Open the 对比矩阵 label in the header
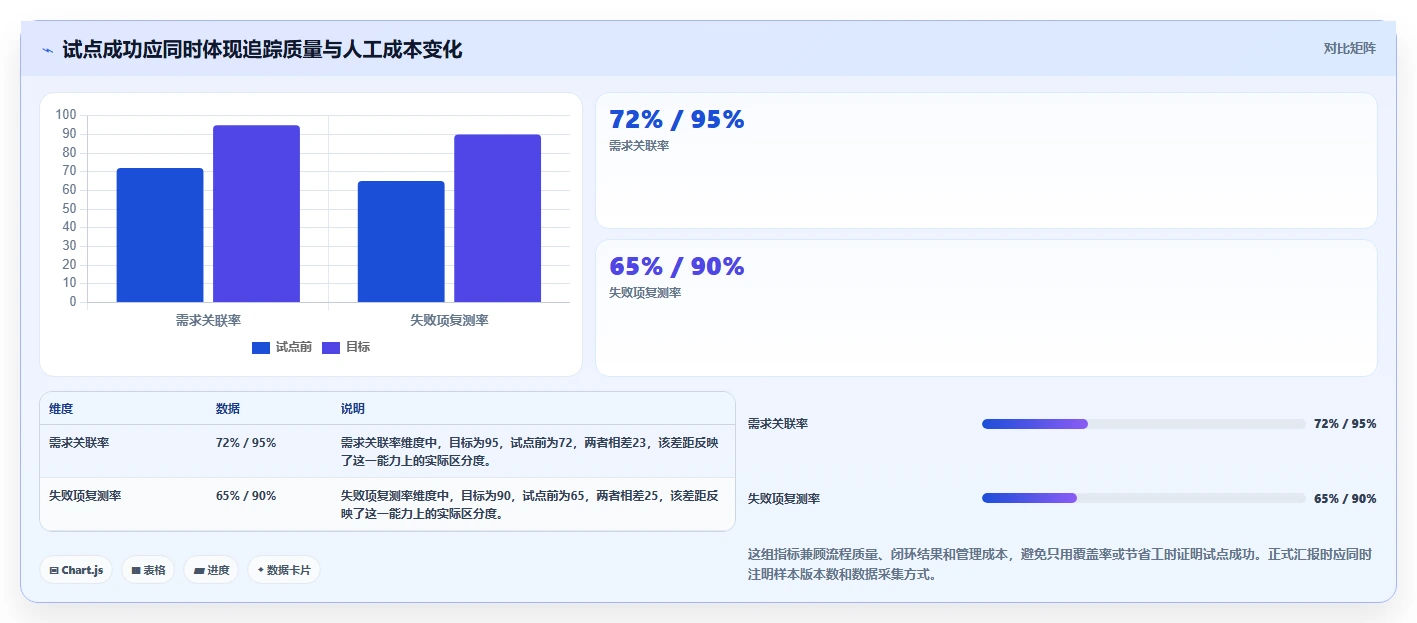 1349,48
